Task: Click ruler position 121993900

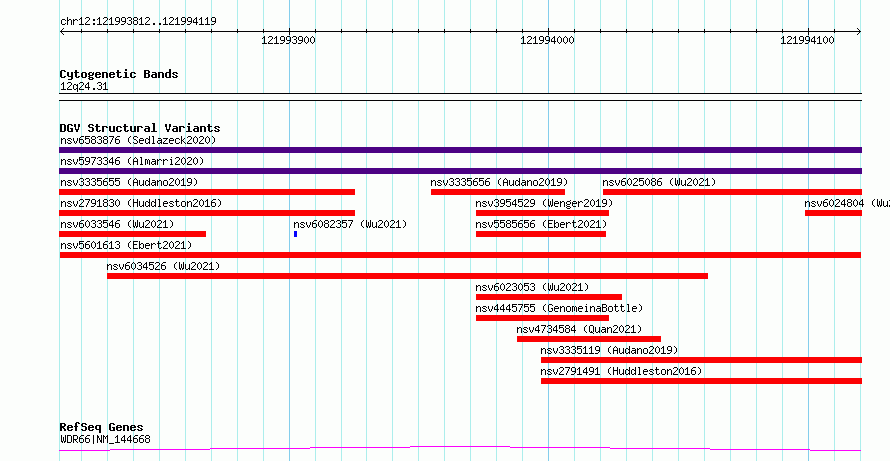Action: (x=288, y=40)
